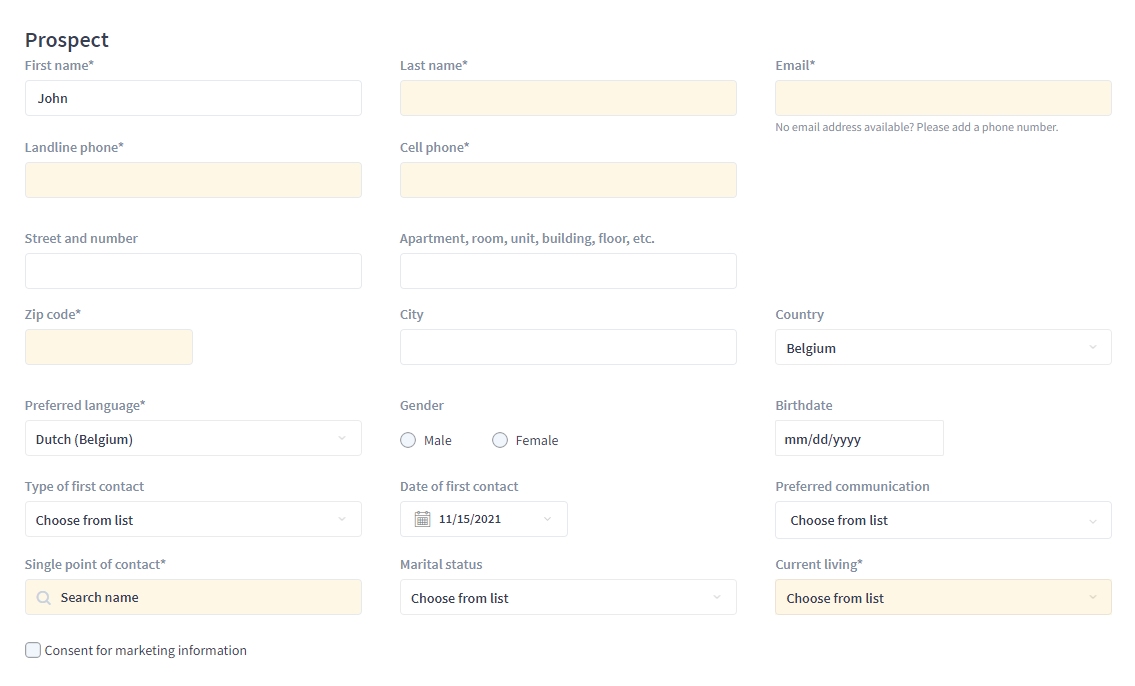Expand the Current living dropdown

943,598
